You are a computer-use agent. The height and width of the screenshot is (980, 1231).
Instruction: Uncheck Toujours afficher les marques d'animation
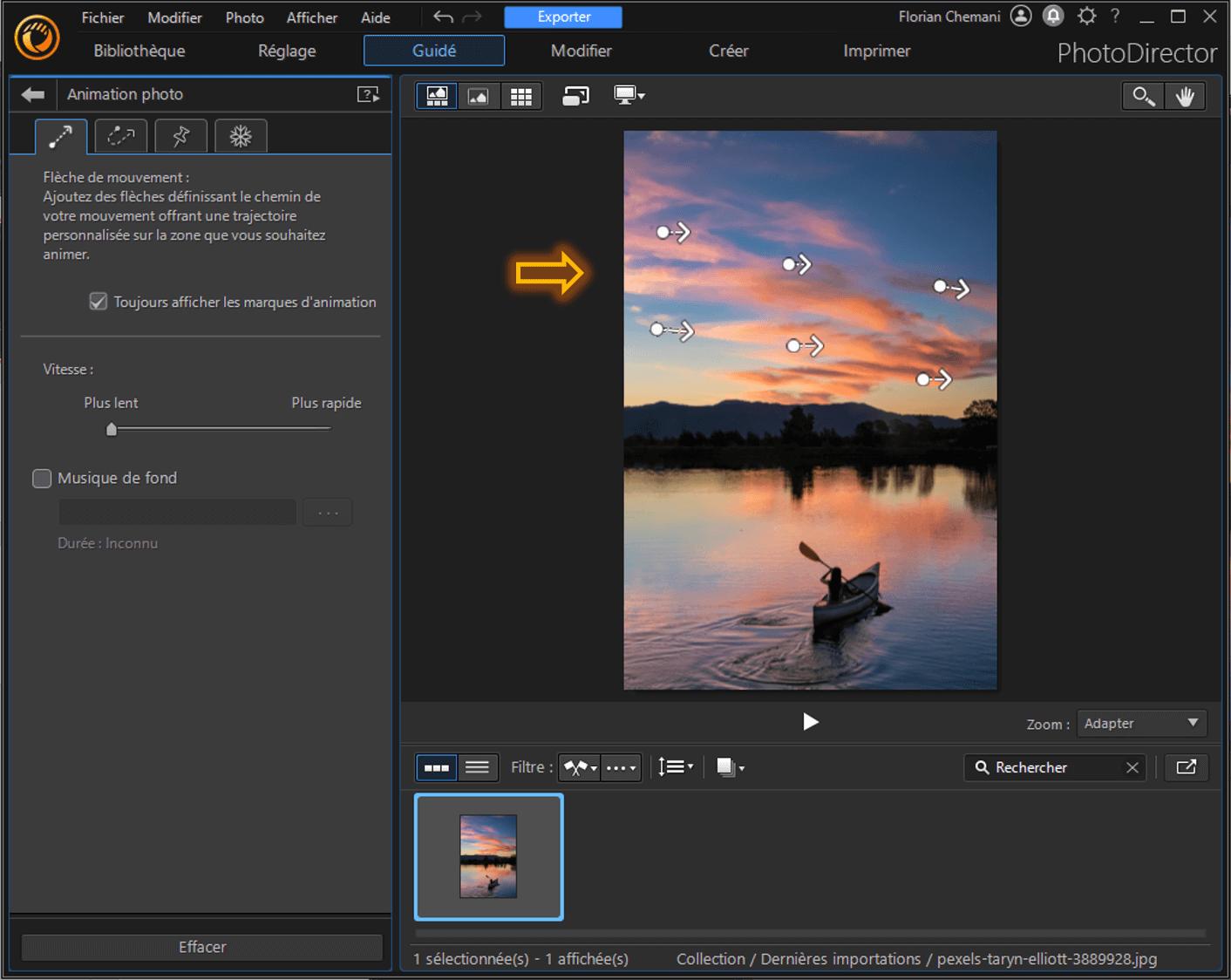point(99,302)
